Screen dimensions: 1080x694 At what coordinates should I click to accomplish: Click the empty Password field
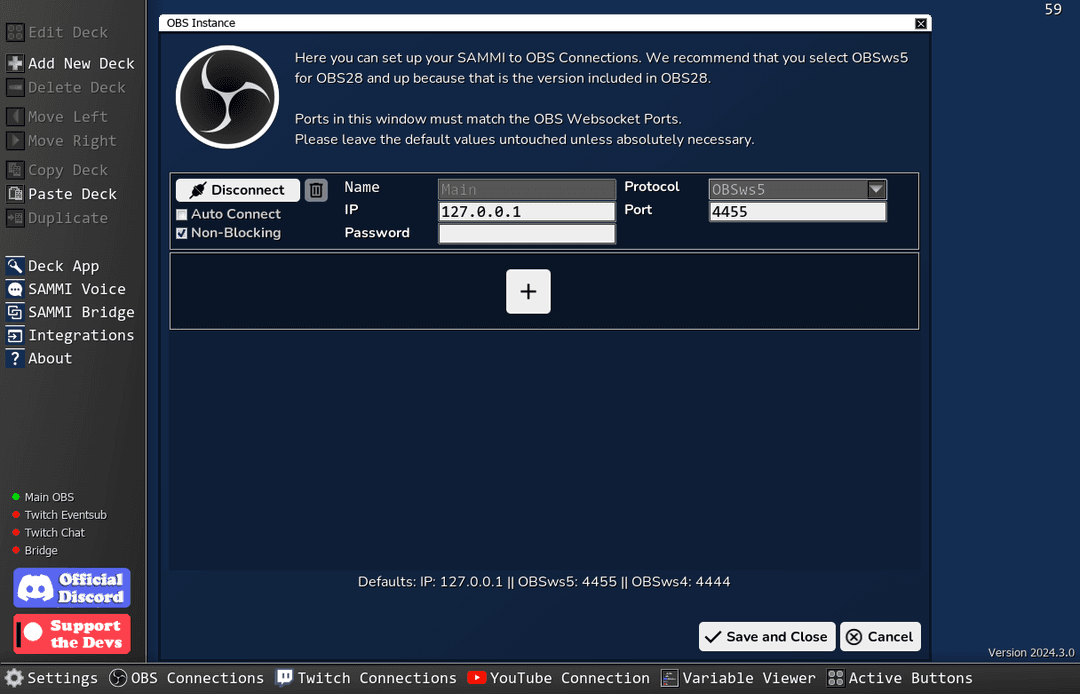[x=527, y=233]
